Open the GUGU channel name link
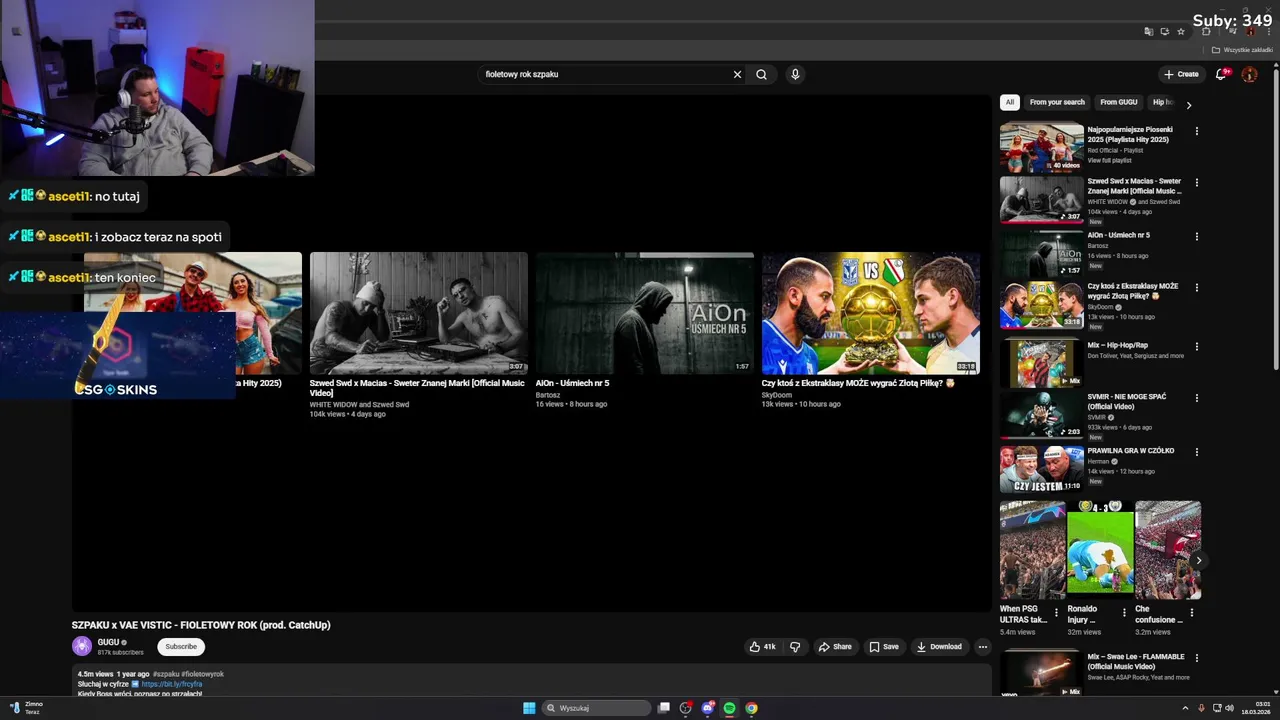Viewport: 1280px width, 720px height. click(108, 642)
